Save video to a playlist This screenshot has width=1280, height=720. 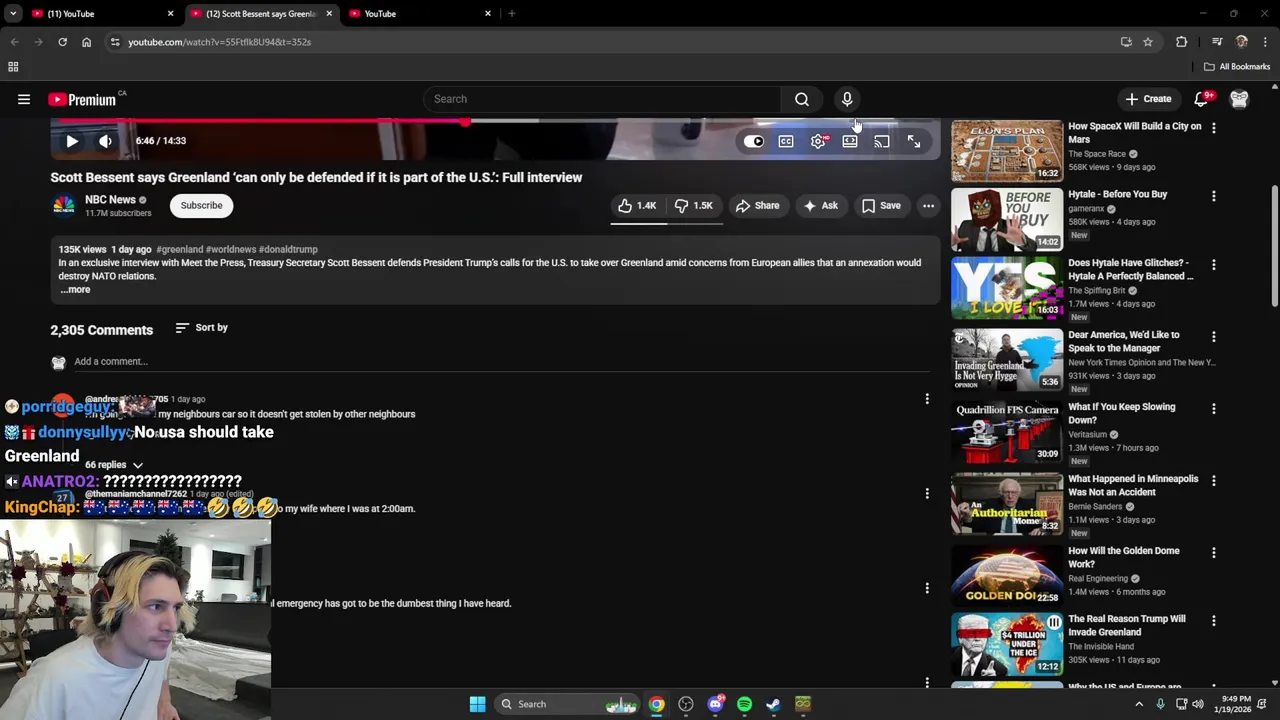tap(881, 205)
